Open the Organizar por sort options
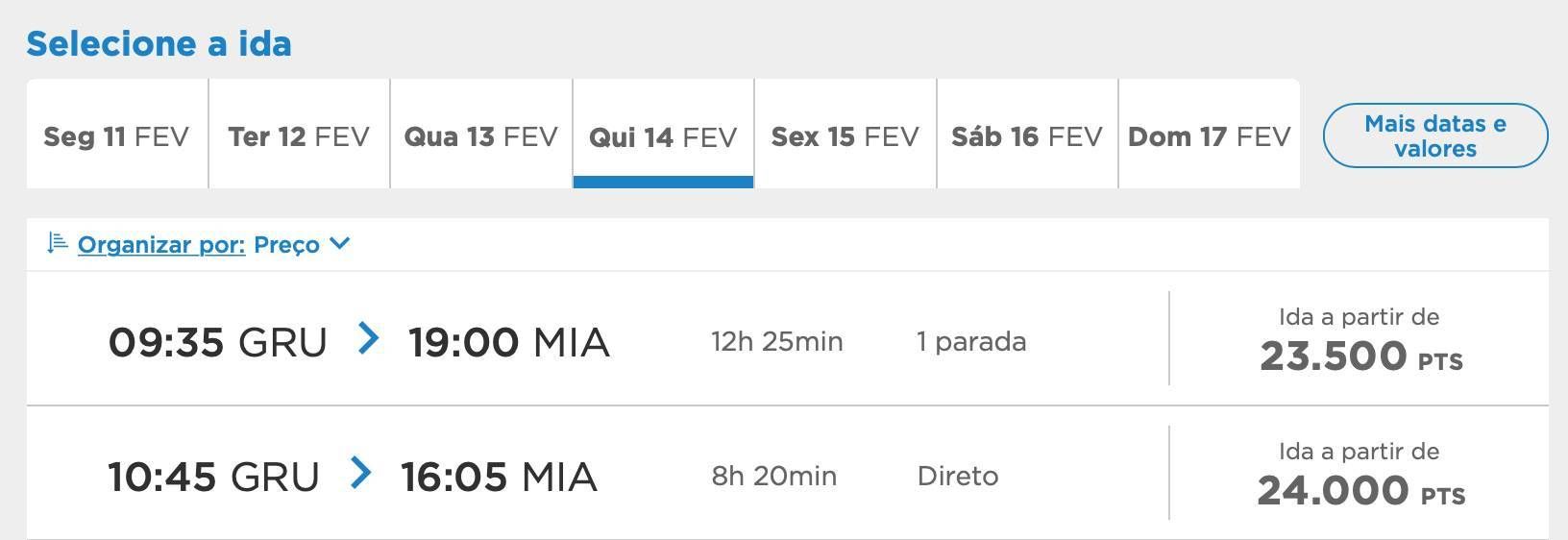1568x540 pixels. [x=161, y=245]
